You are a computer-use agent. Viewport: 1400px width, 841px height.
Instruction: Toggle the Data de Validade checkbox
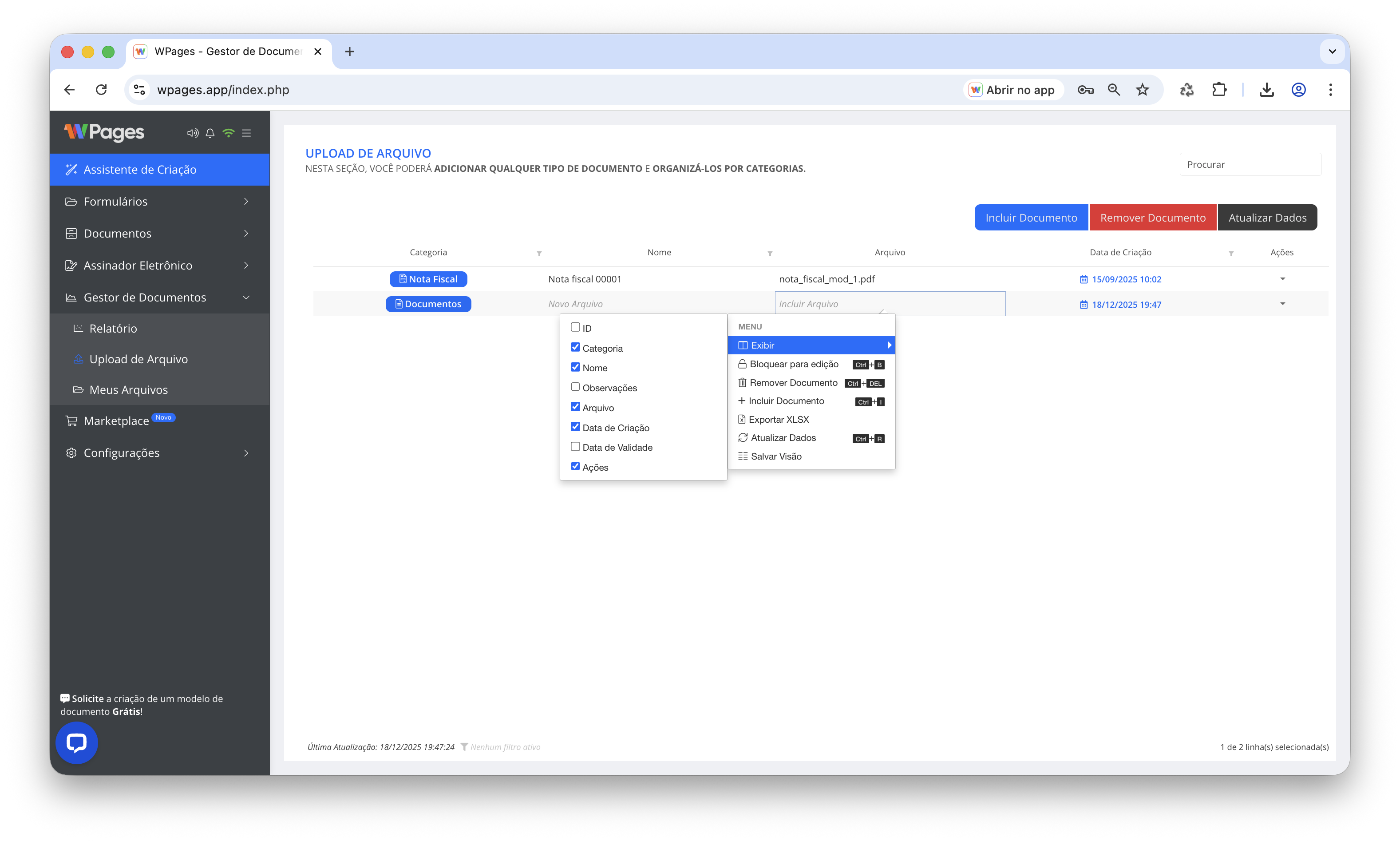point(575,447)
